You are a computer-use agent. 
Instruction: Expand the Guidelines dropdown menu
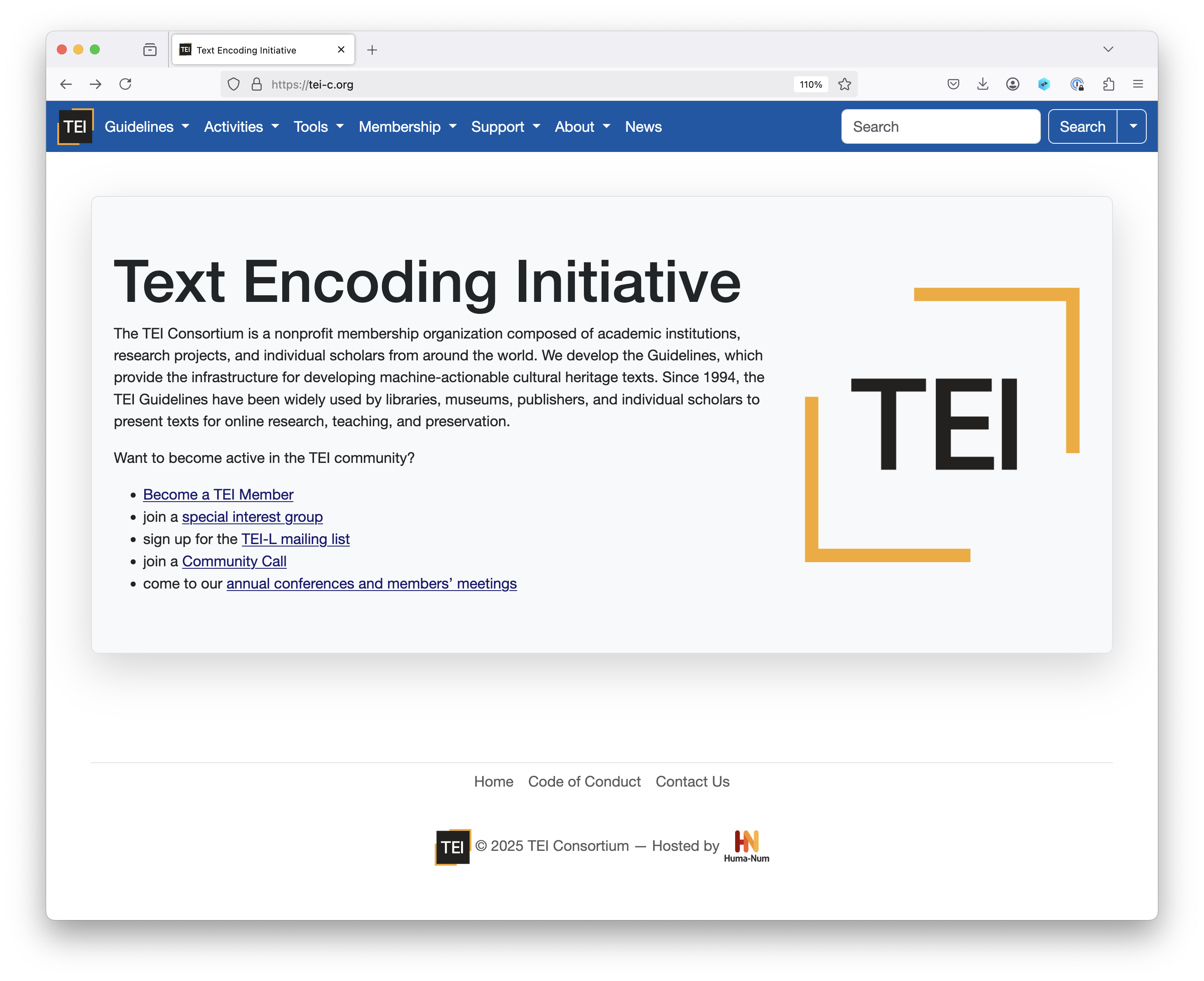(146, 126)
